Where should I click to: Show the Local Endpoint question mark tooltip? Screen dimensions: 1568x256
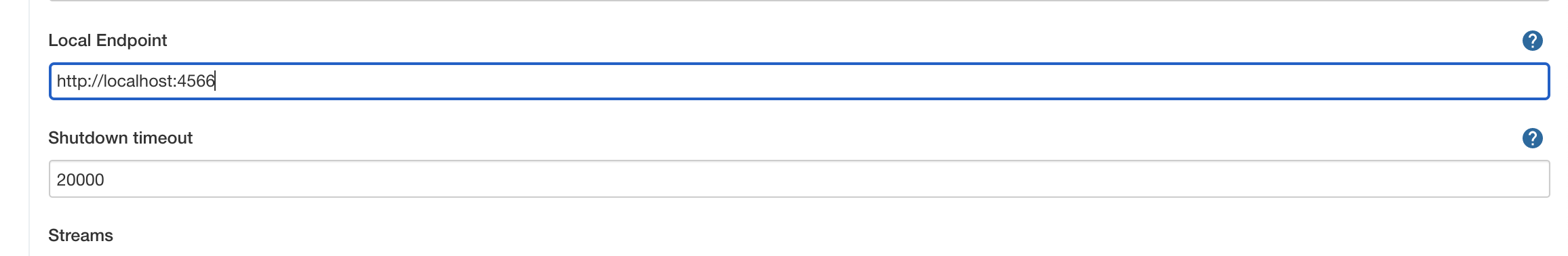coord(1532,41)
